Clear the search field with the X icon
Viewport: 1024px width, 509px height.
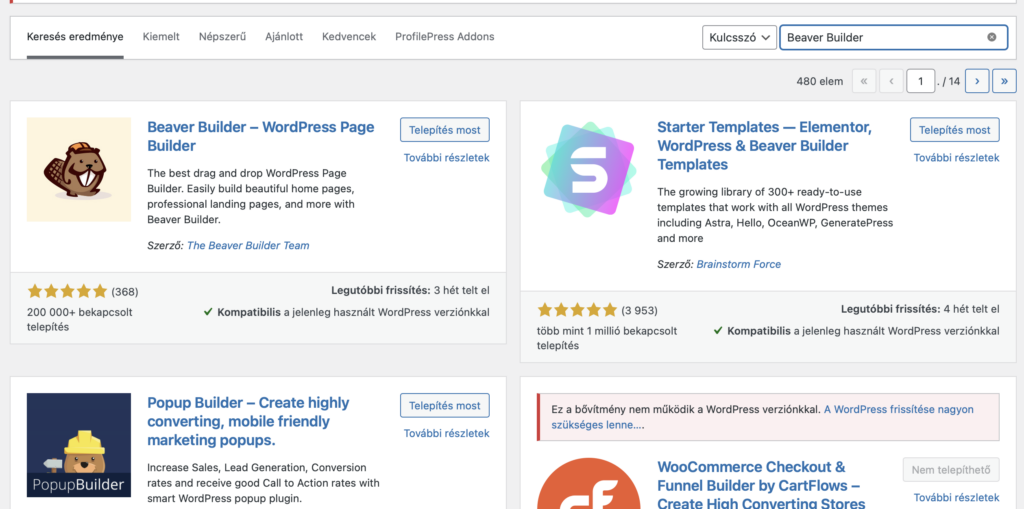tap(991, 37)
